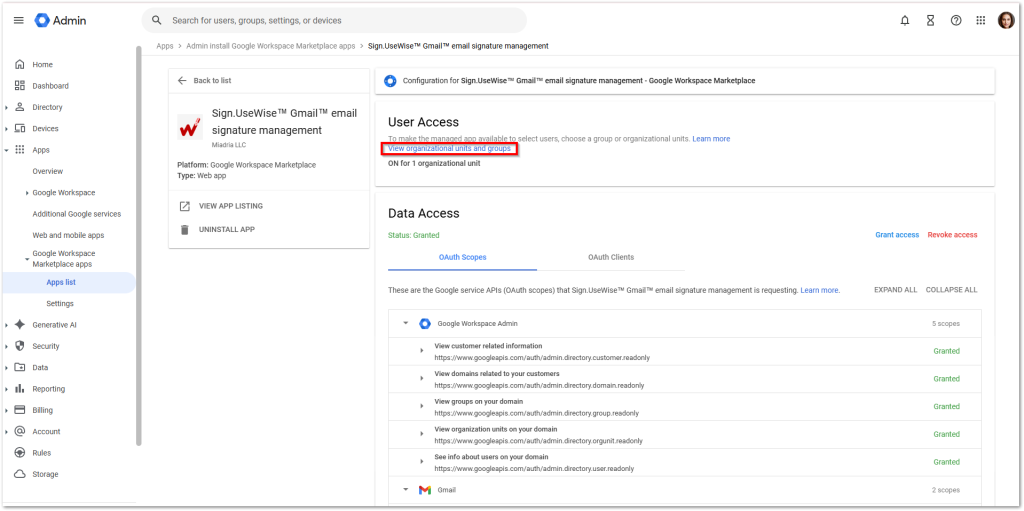
Task: Expand View customer related information scope
Action: pyautogui.click(x=422, y=350)
